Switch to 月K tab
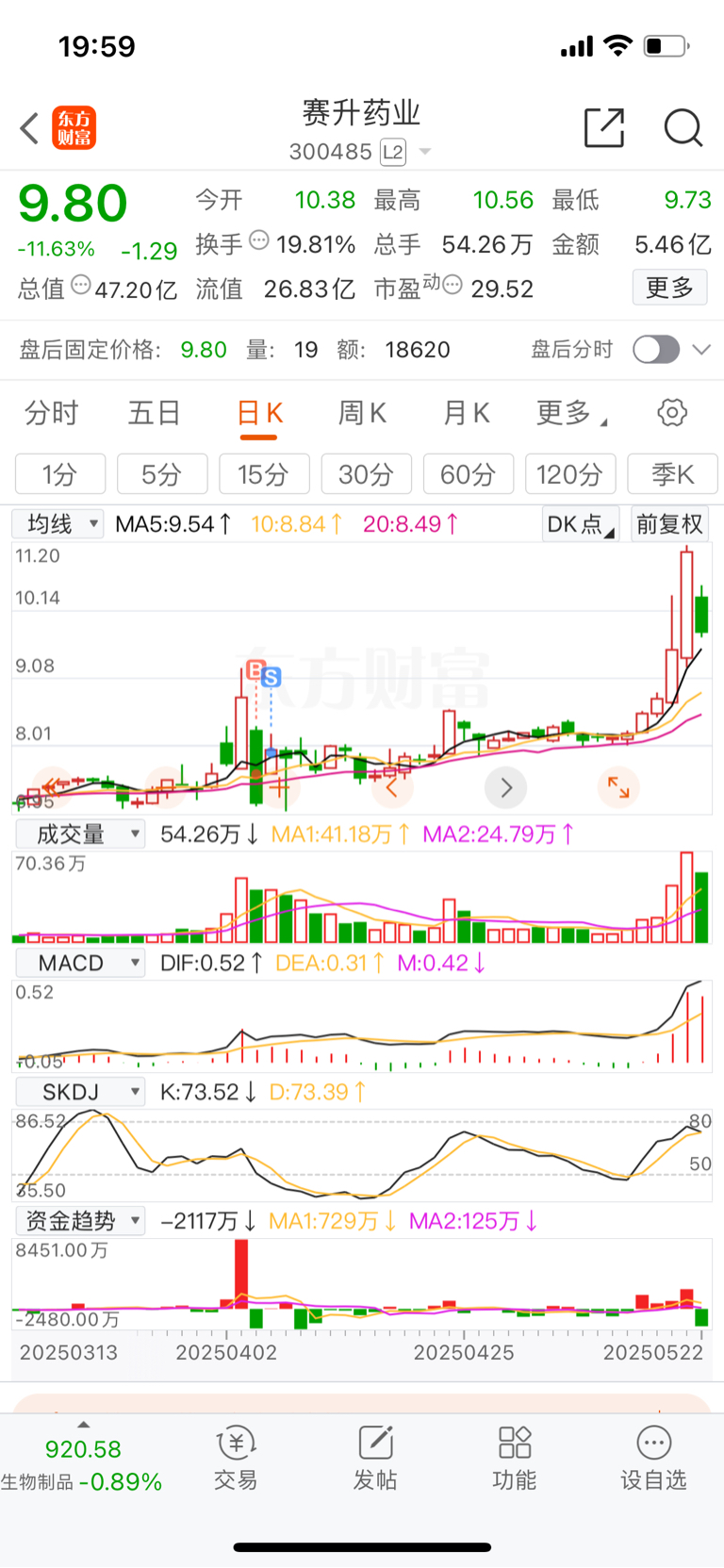 (467, 413)
